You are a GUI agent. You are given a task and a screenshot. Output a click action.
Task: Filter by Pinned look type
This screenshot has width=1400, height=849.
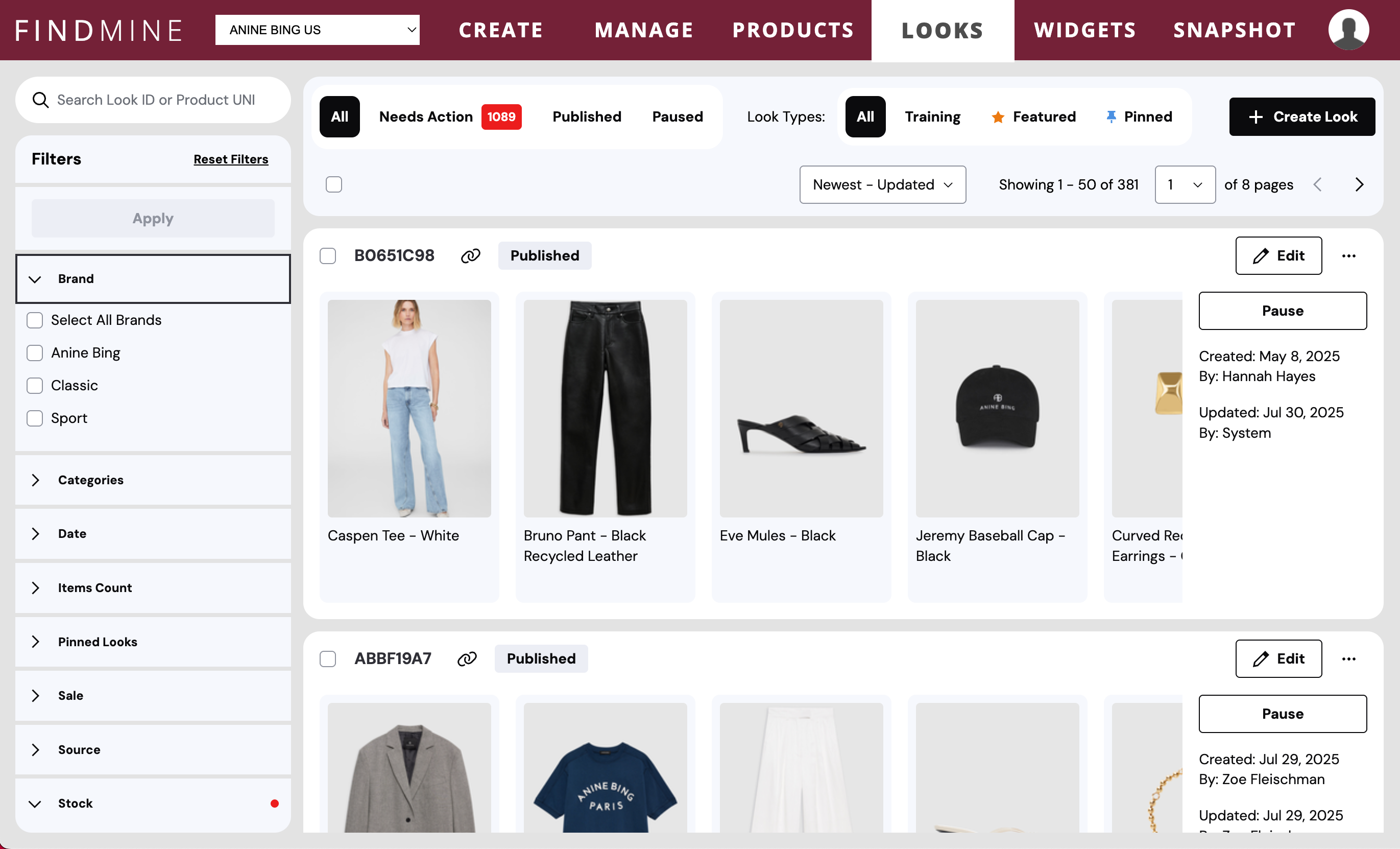[x=1138, y=116]
